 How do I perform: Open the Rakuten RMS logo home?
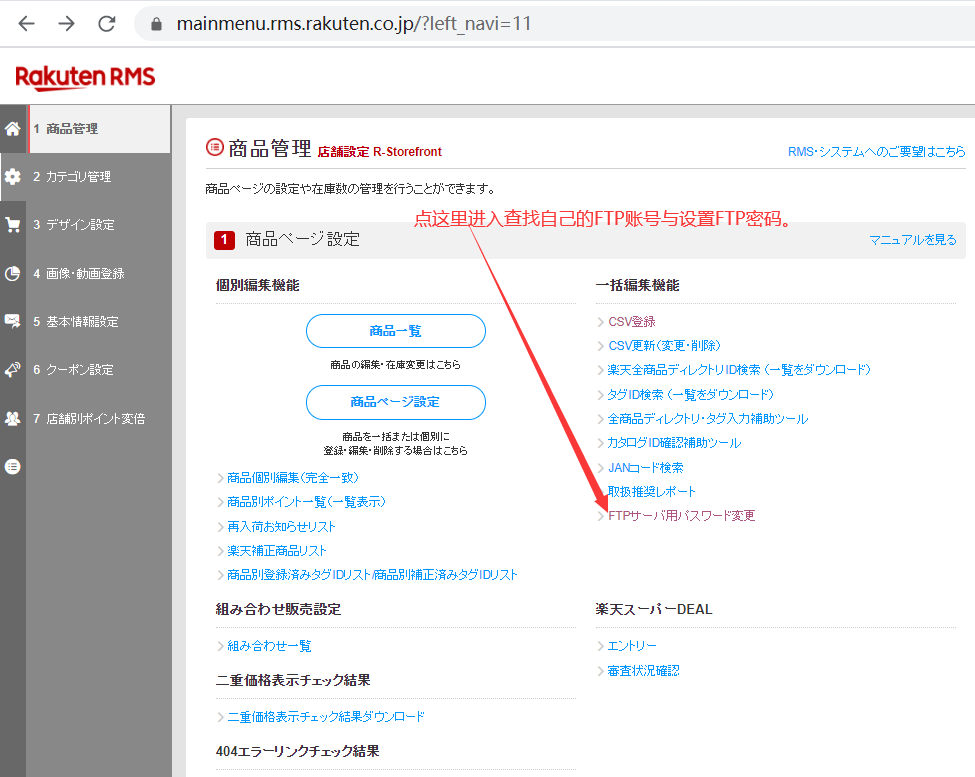[x=85, y=77]
